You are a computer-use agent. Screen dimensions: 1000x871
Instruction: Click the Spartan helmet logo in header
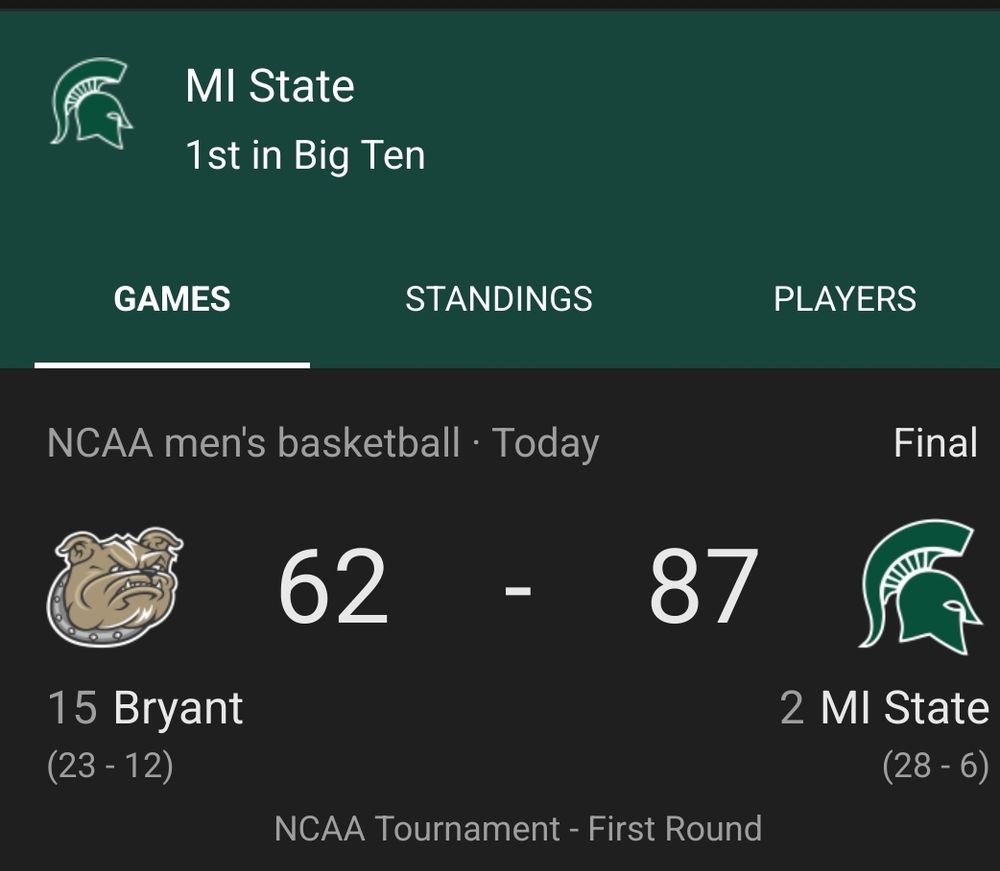coord(91,103)
